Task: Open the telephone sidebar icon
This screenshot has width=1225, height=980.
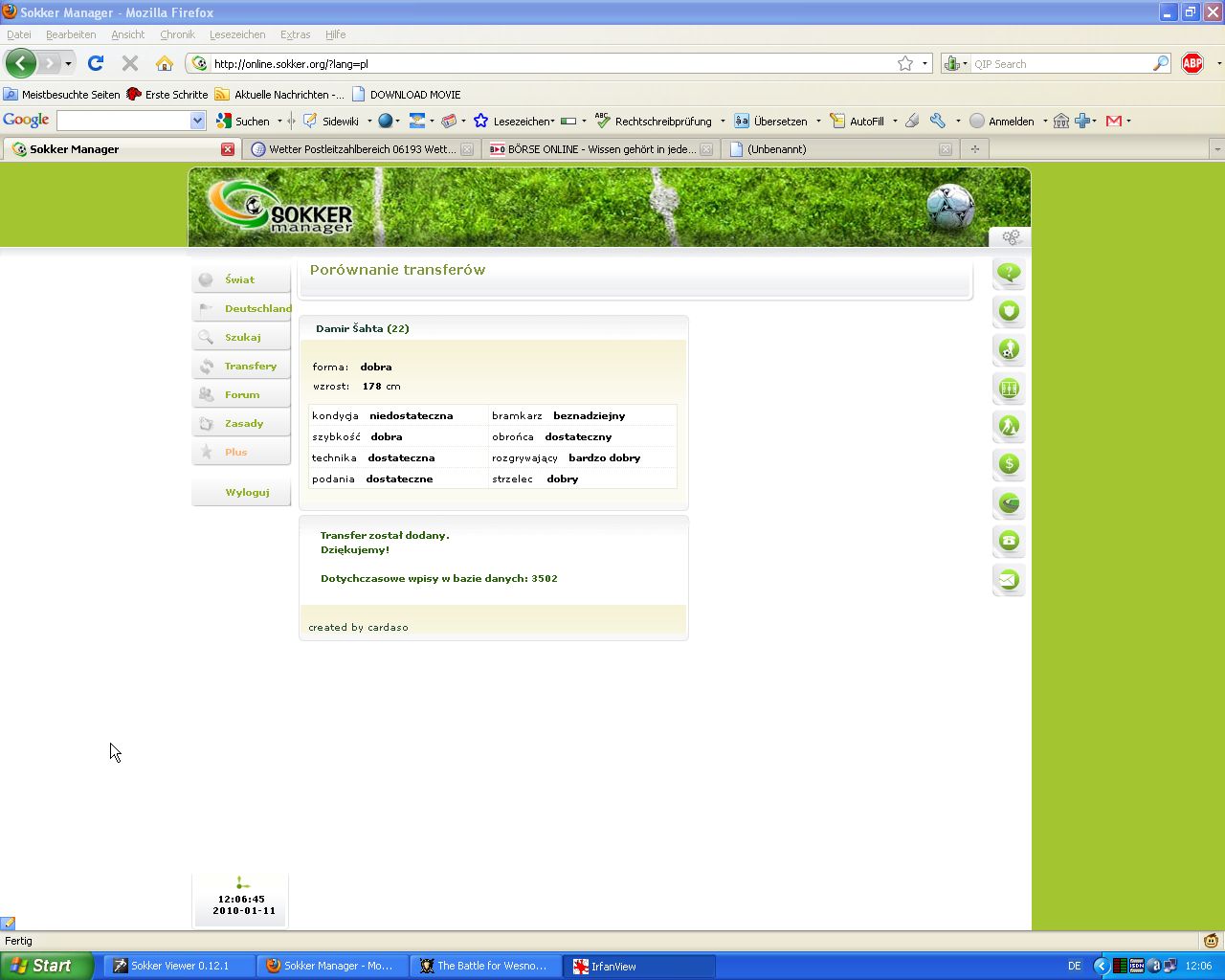Action: [1009, 541]
